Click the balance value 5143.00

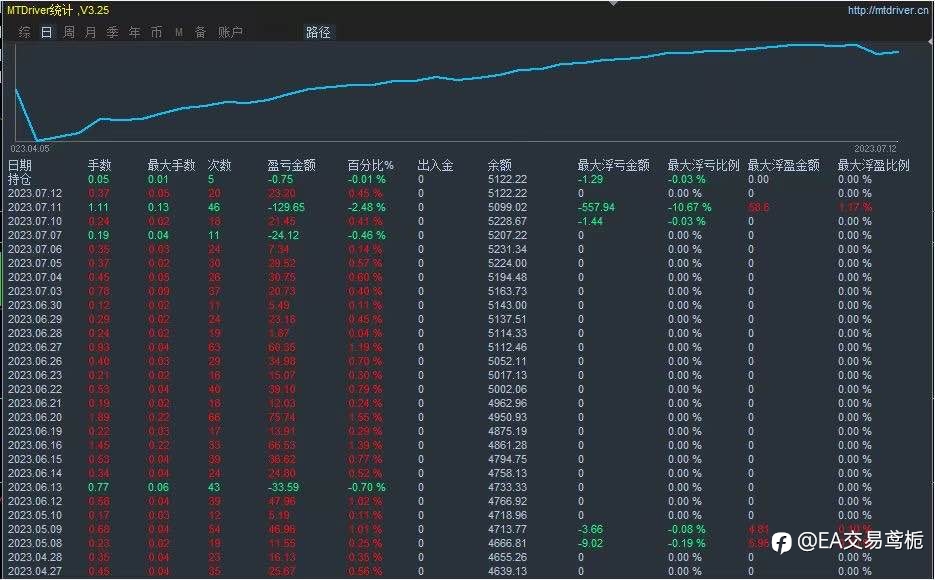[x=507, y=305]
